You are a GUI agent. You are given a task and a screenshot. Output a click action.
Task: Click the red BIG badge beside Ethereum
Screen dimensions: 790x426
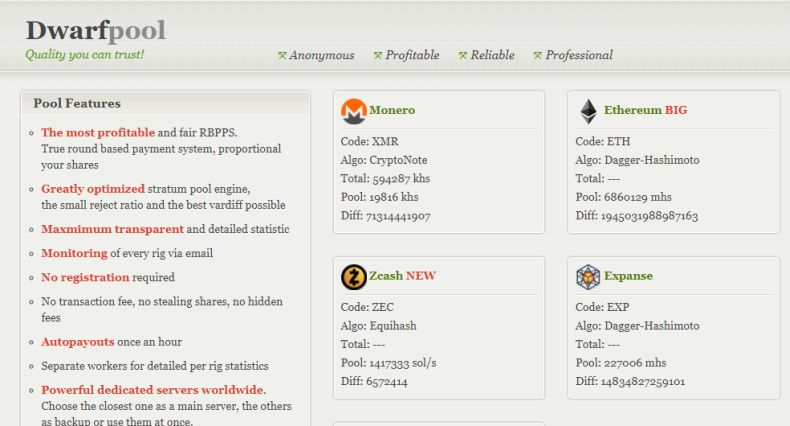(x=676, y=110)
